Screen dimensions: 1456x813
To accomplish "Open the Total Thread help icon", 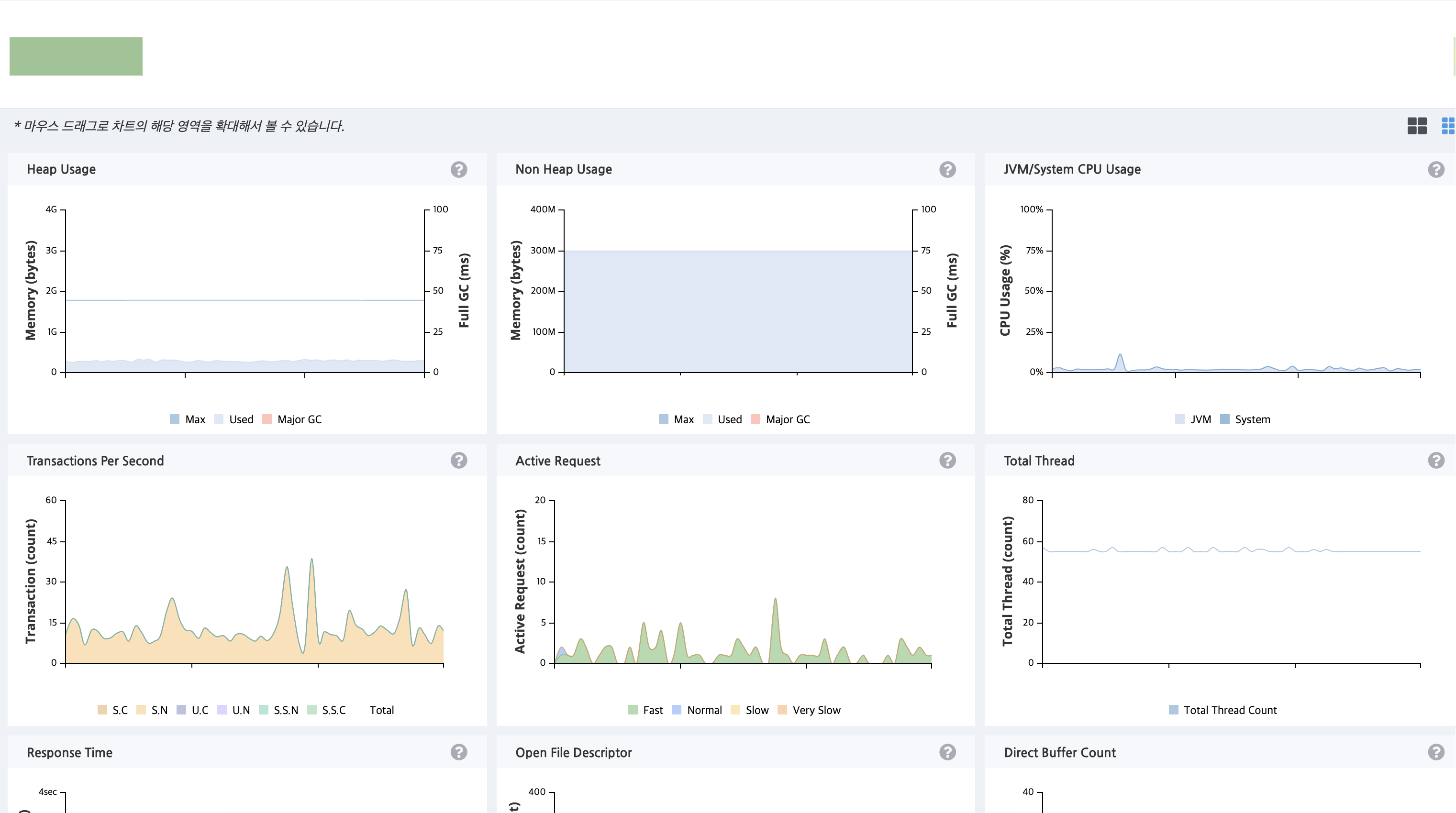I will pyautogui.click(x=1435, y=461).
